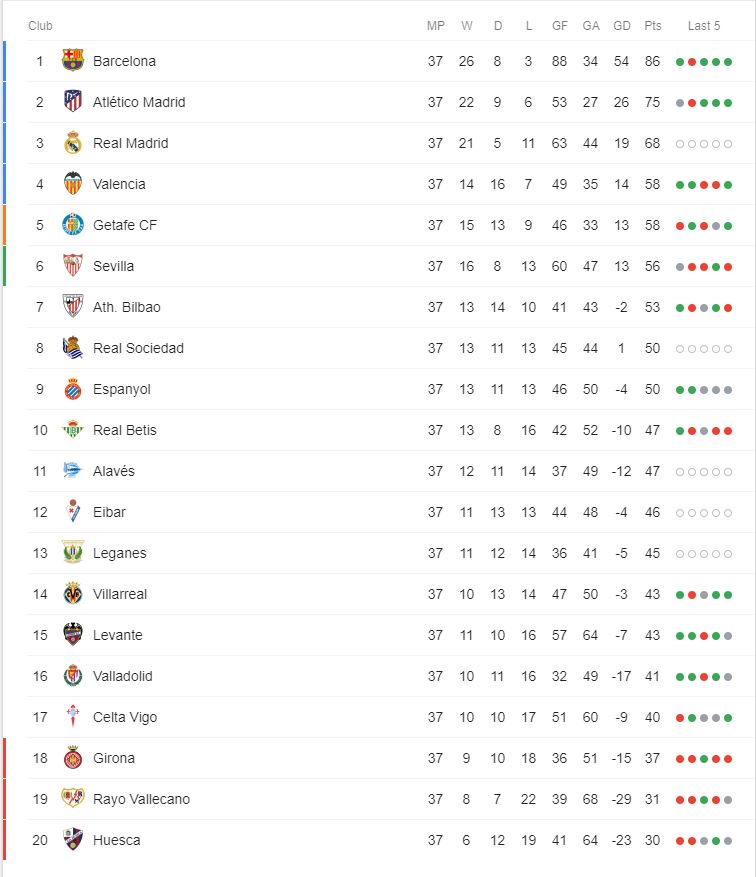
Task: Click the Celta Vigo crest icon
Action: coord(73,716)
